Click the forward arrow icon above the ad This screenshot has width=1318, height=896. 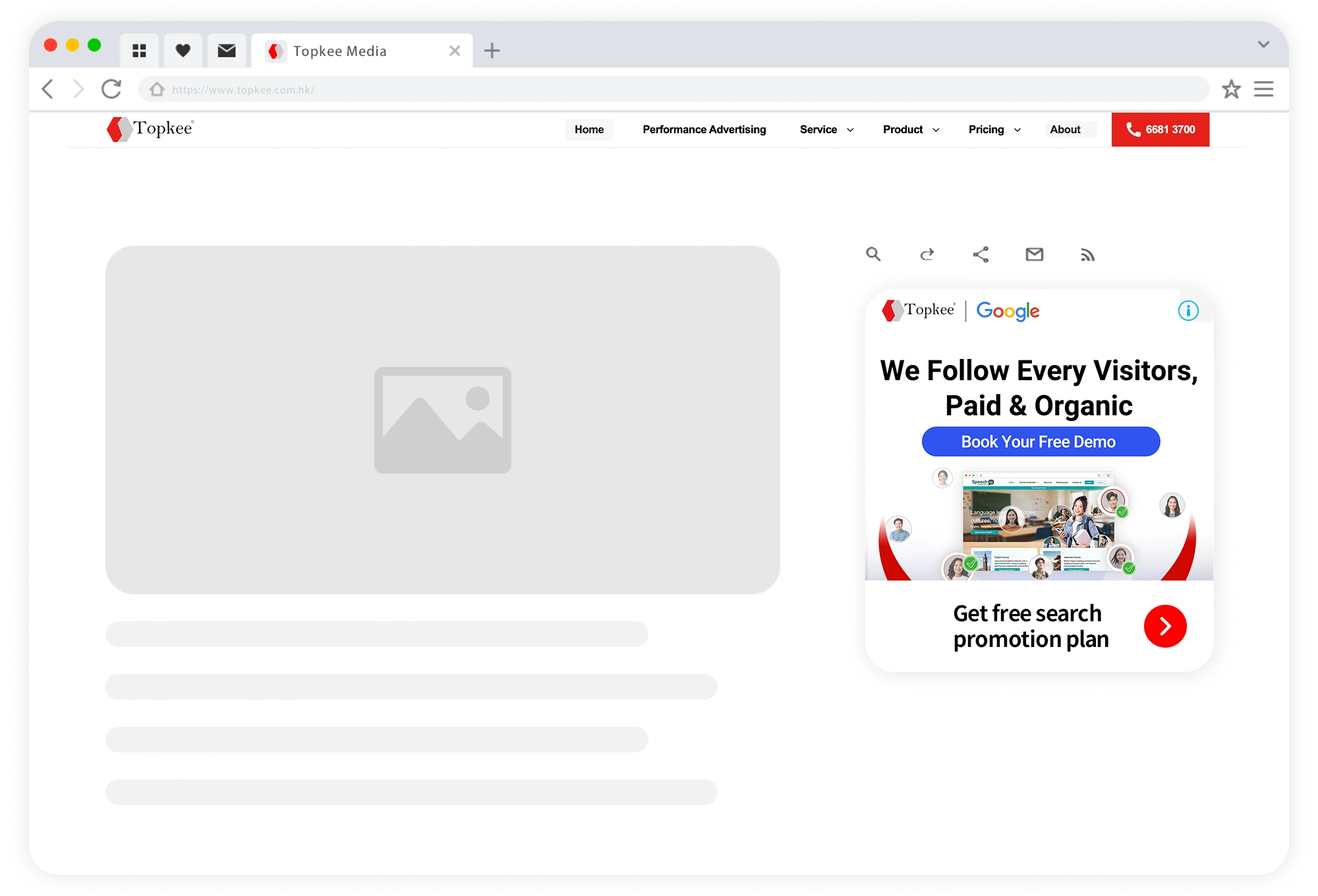click(927, 254)
